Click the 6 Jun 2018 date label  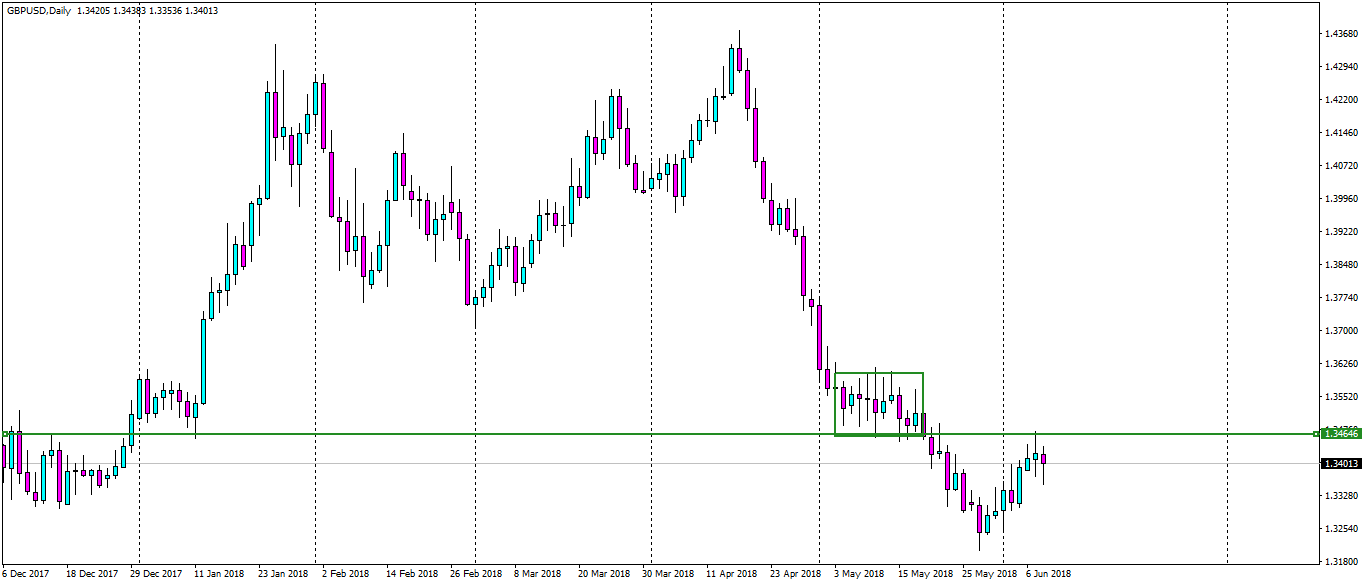click(1049, 574)
